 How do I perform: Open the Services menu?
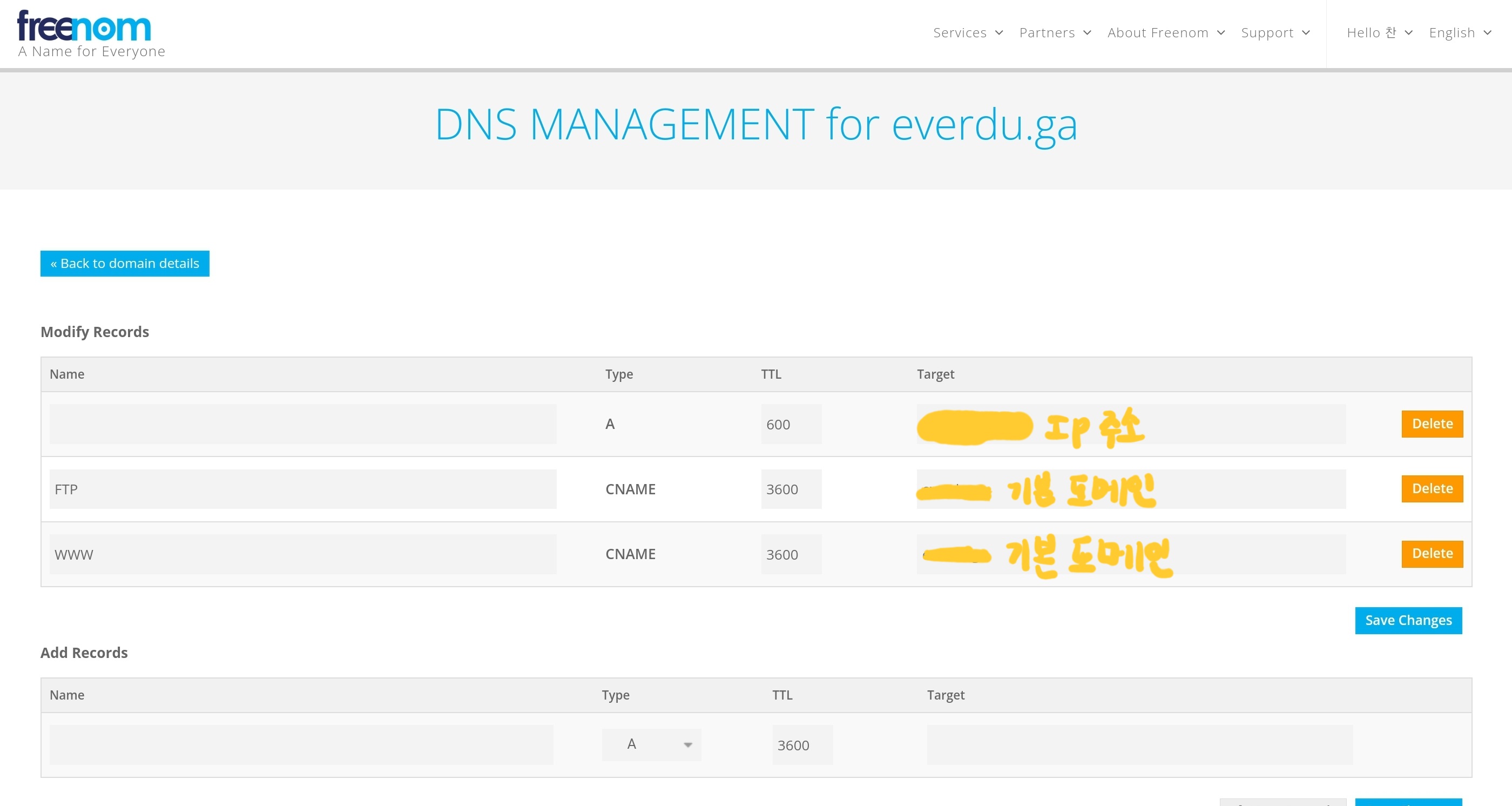point(967,33)
